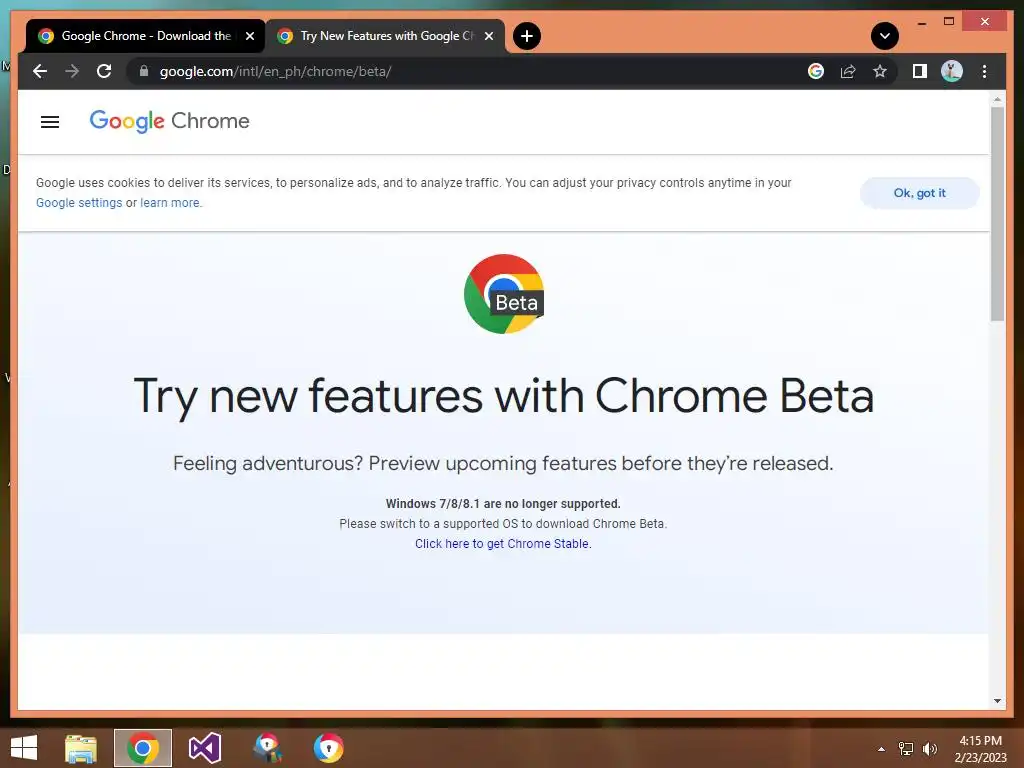Open a new tab with the plus button
Screen dimensions: 1024x768
click(x=527, y=36)
